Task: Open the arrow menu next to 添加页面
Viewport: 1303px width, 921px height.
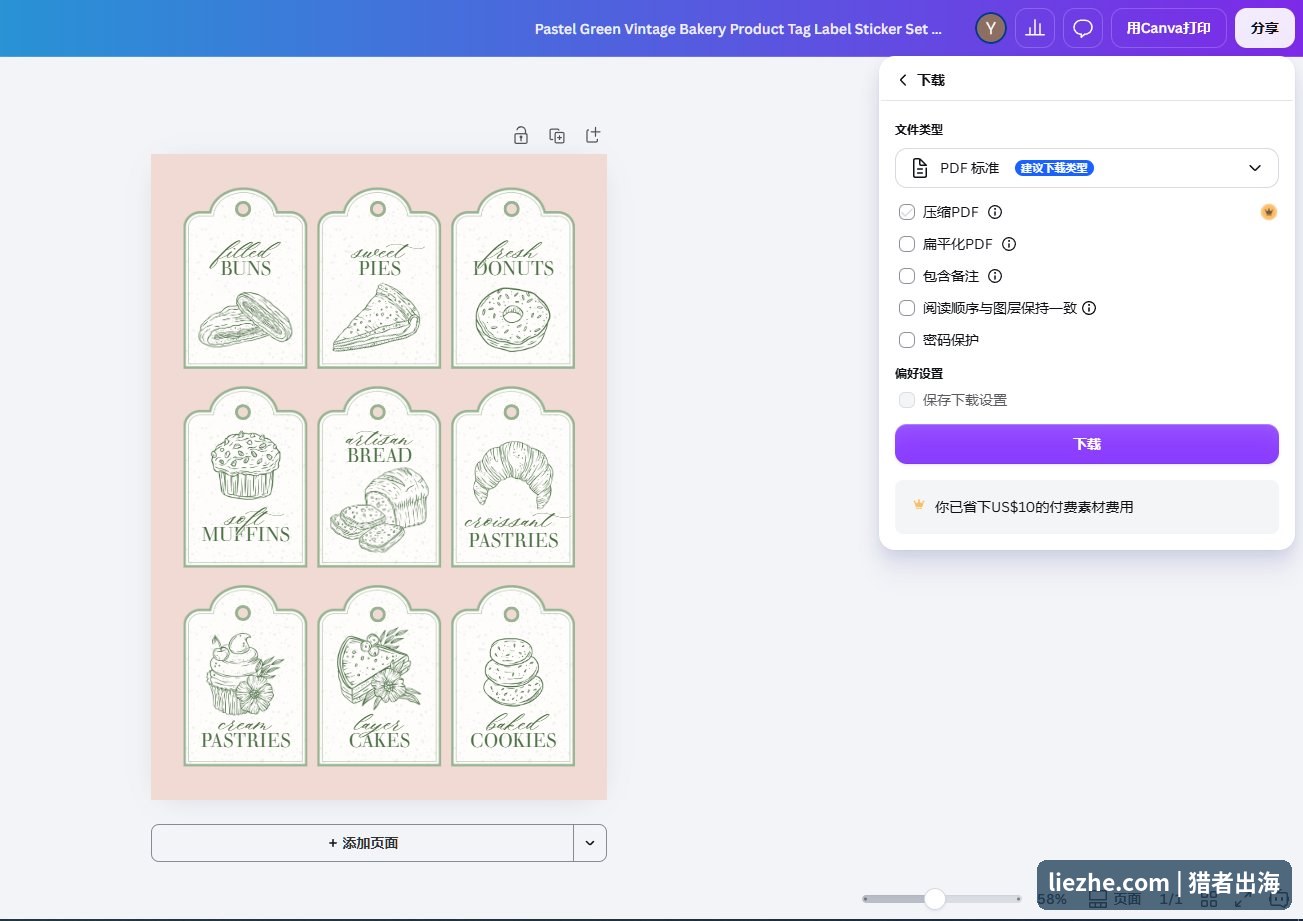Action: 590,843
